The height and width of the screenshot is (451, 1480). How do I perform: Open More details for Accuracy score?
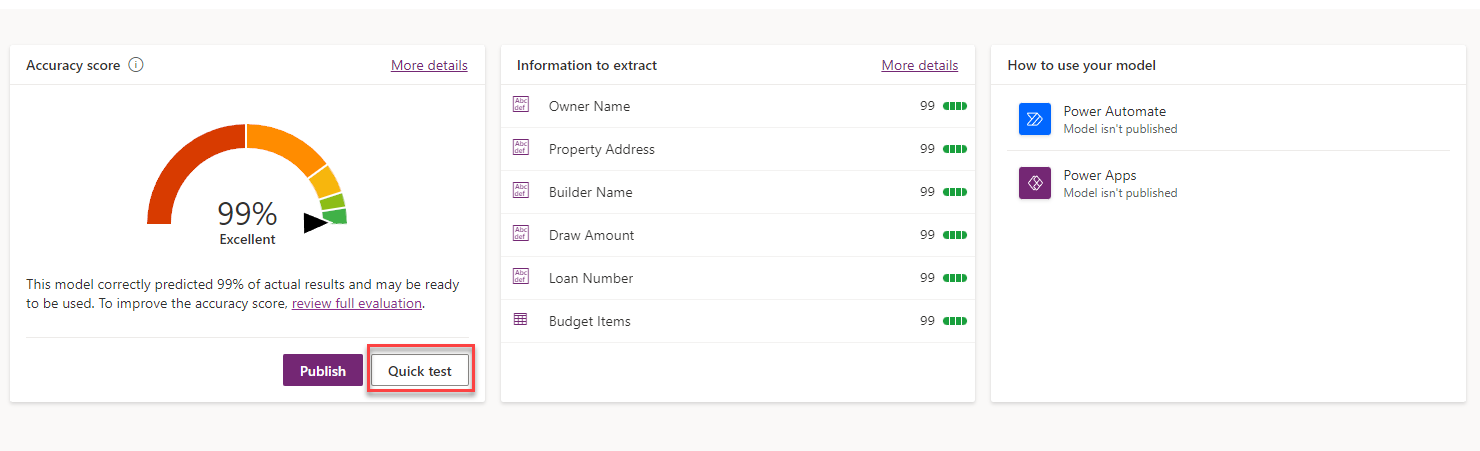click(x=429, y=65)
